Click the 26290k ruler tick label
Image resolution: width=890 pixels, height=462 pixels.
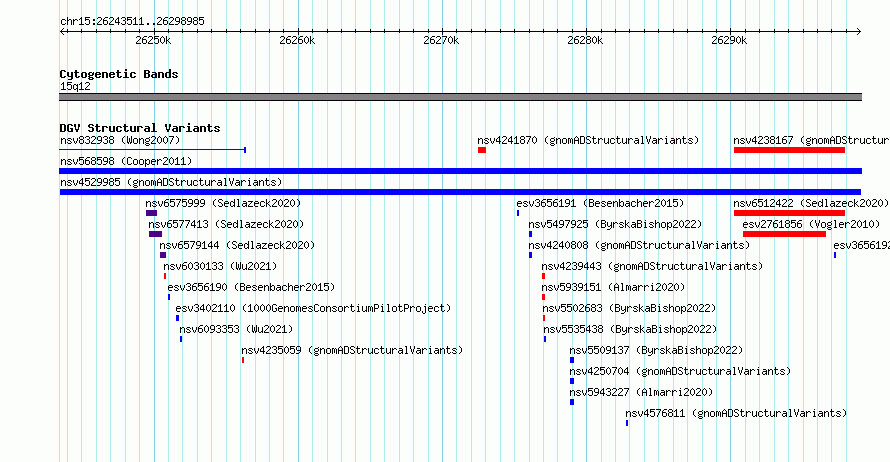(x=729, y=40)
